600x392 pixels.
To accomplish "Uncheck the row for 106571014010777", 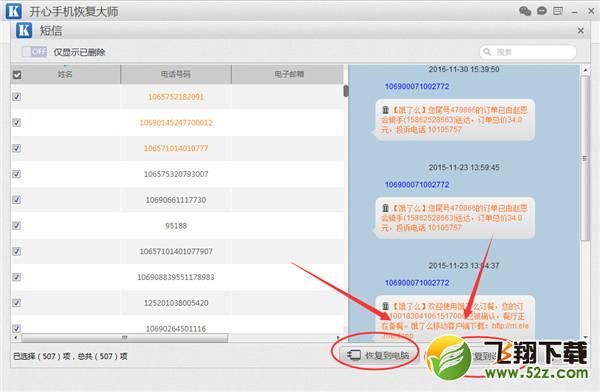I will tap(16, 148).
